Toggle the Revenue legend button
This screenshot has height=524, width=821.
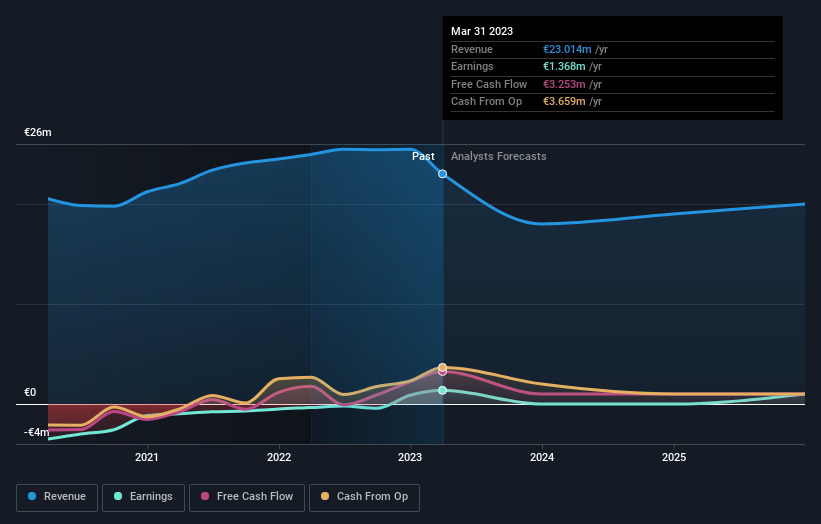point(57,497)
